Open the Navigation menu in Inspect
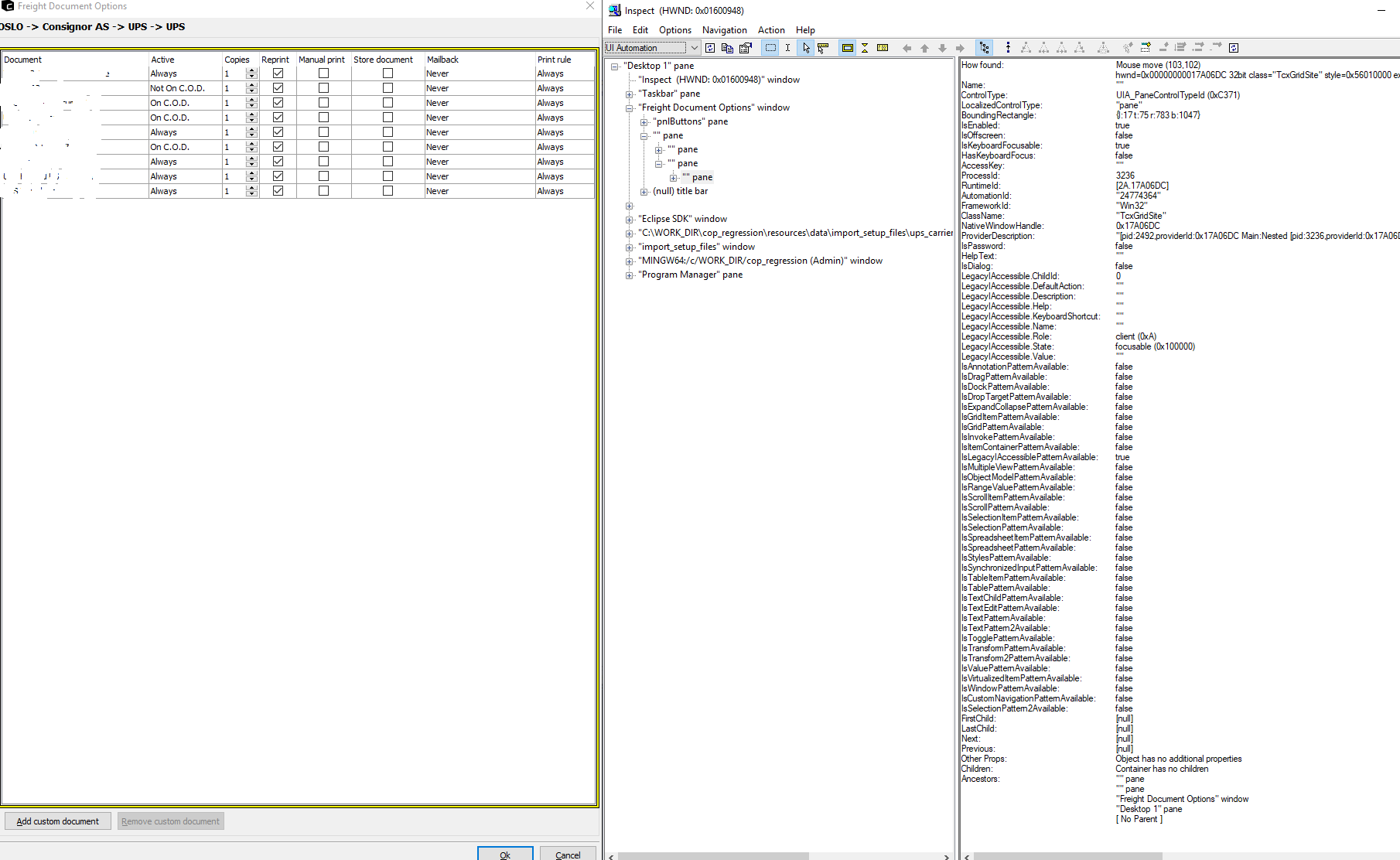 (724, 30)
